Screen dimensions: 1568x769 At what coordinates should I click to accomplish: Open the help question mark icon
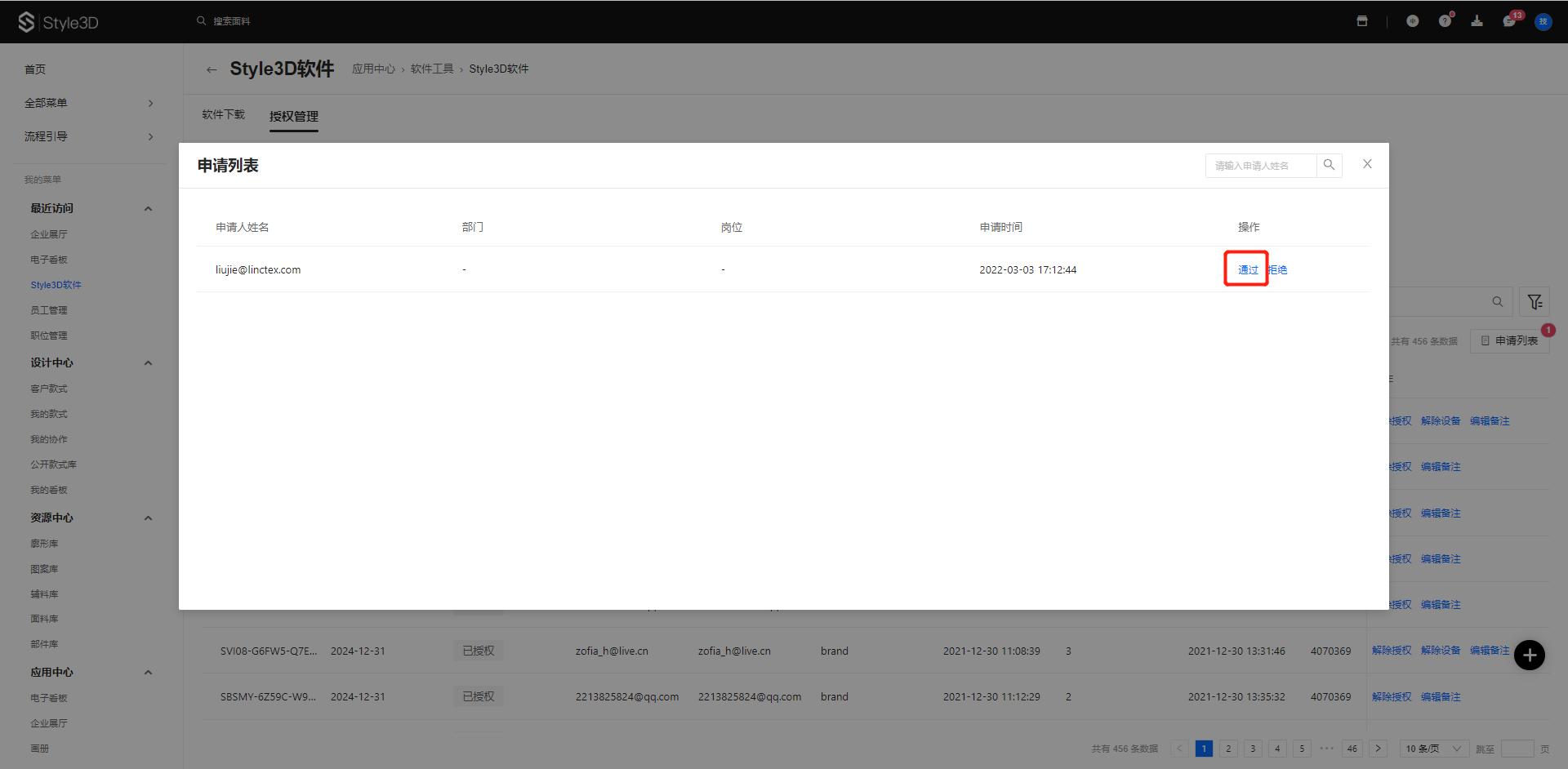(x=1445, y=21)
